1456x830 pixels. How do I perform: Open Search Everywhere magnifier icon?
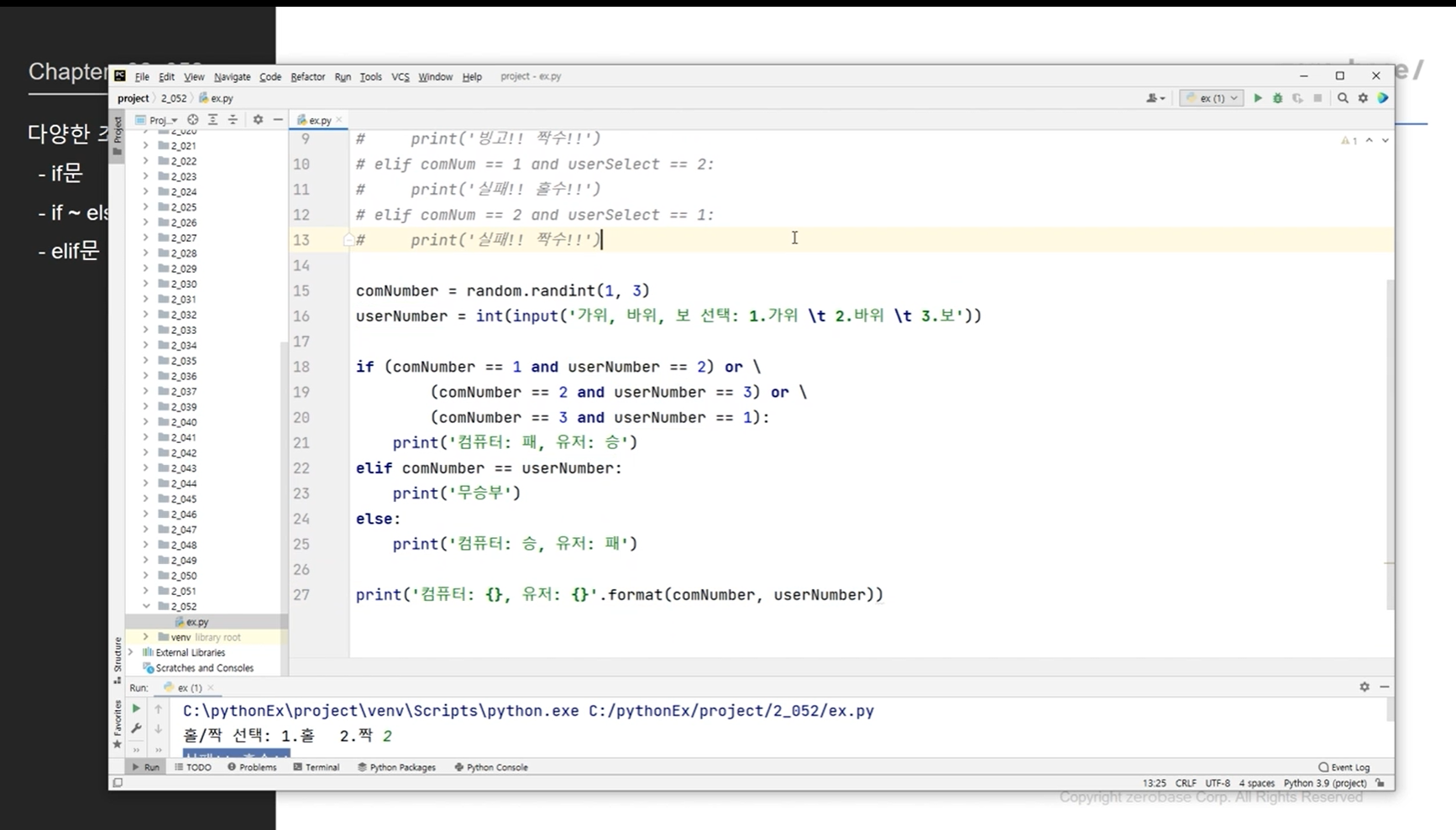coord(1343,98)
